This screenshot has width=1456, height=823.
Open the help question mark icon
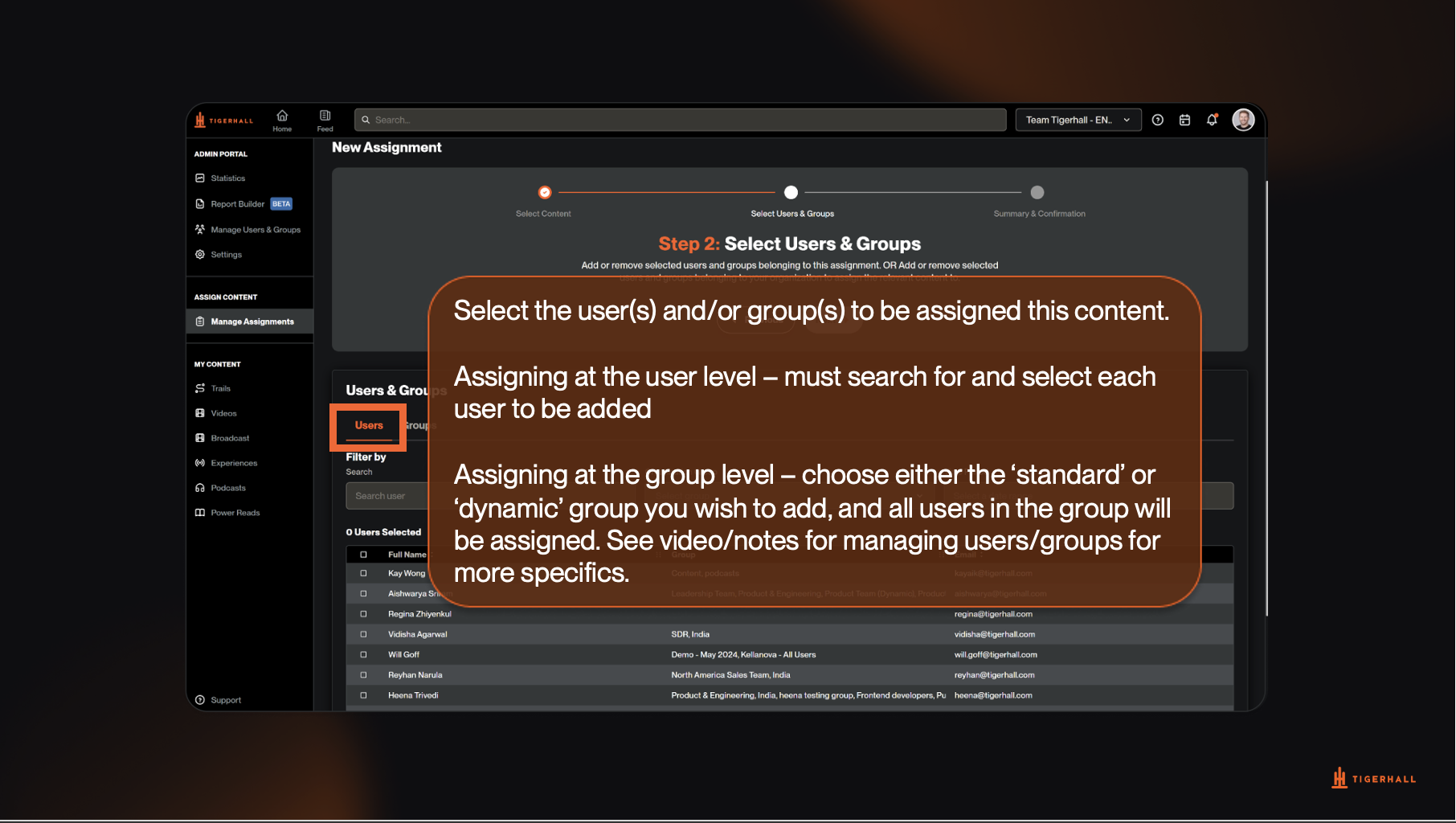tap(1158, 120)
